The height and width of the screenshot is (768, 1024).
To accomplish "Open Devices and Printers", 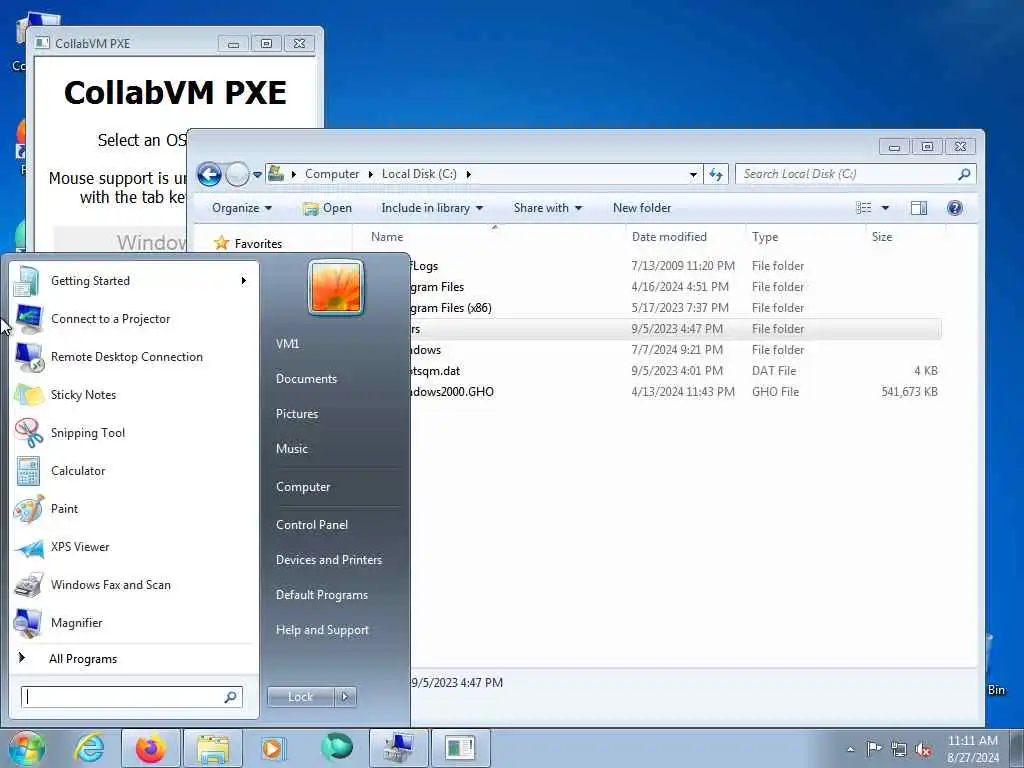I will click(x=329, y=560).
